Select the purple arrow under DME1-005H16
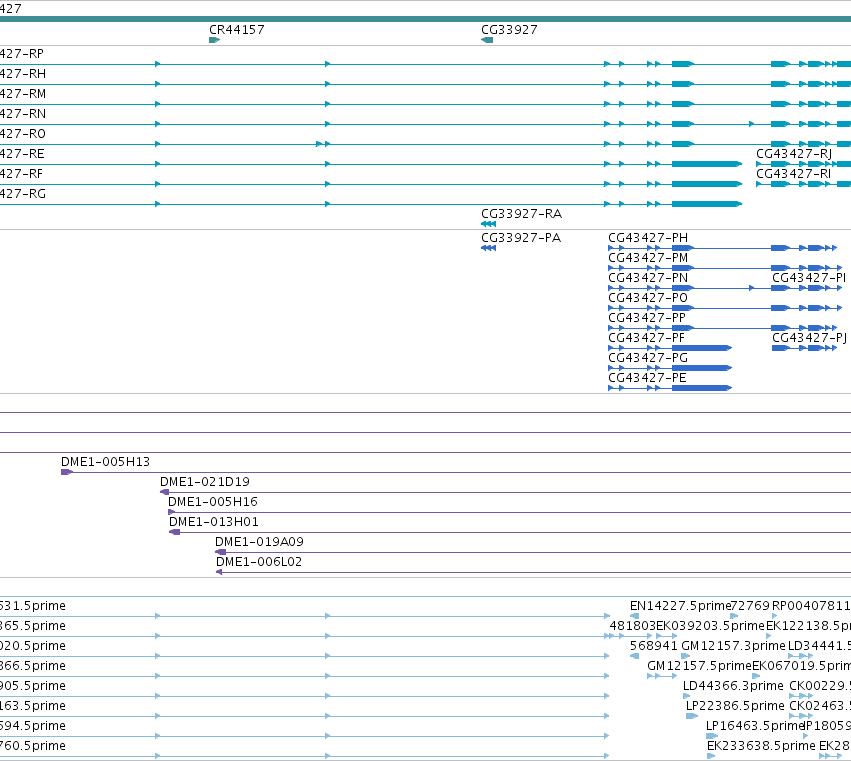 pos(172,512)
